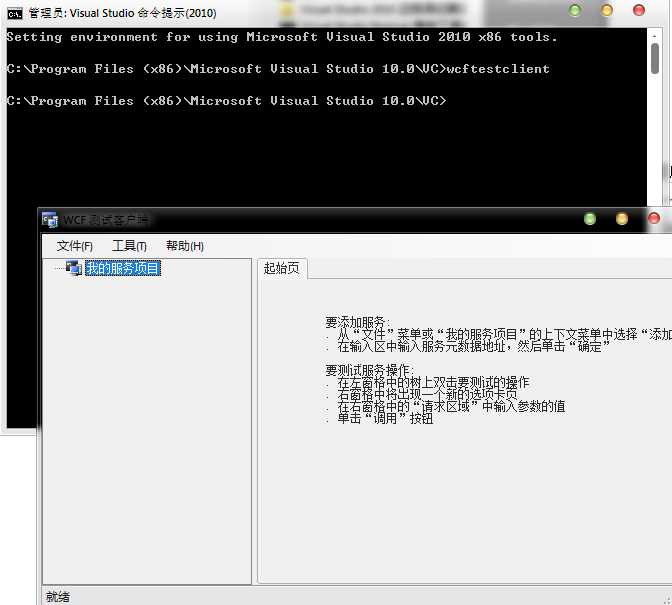Screen dimensions: 672x605
Task: Click the line 在输入区中输入服务元数据地址
Action: pyautogui.click(x=474, y=346)
